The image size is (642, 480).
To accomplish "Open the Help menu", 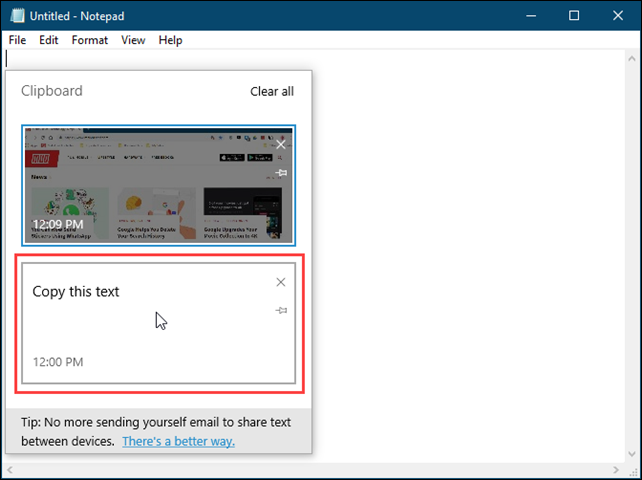I will (x=170, y=40).
